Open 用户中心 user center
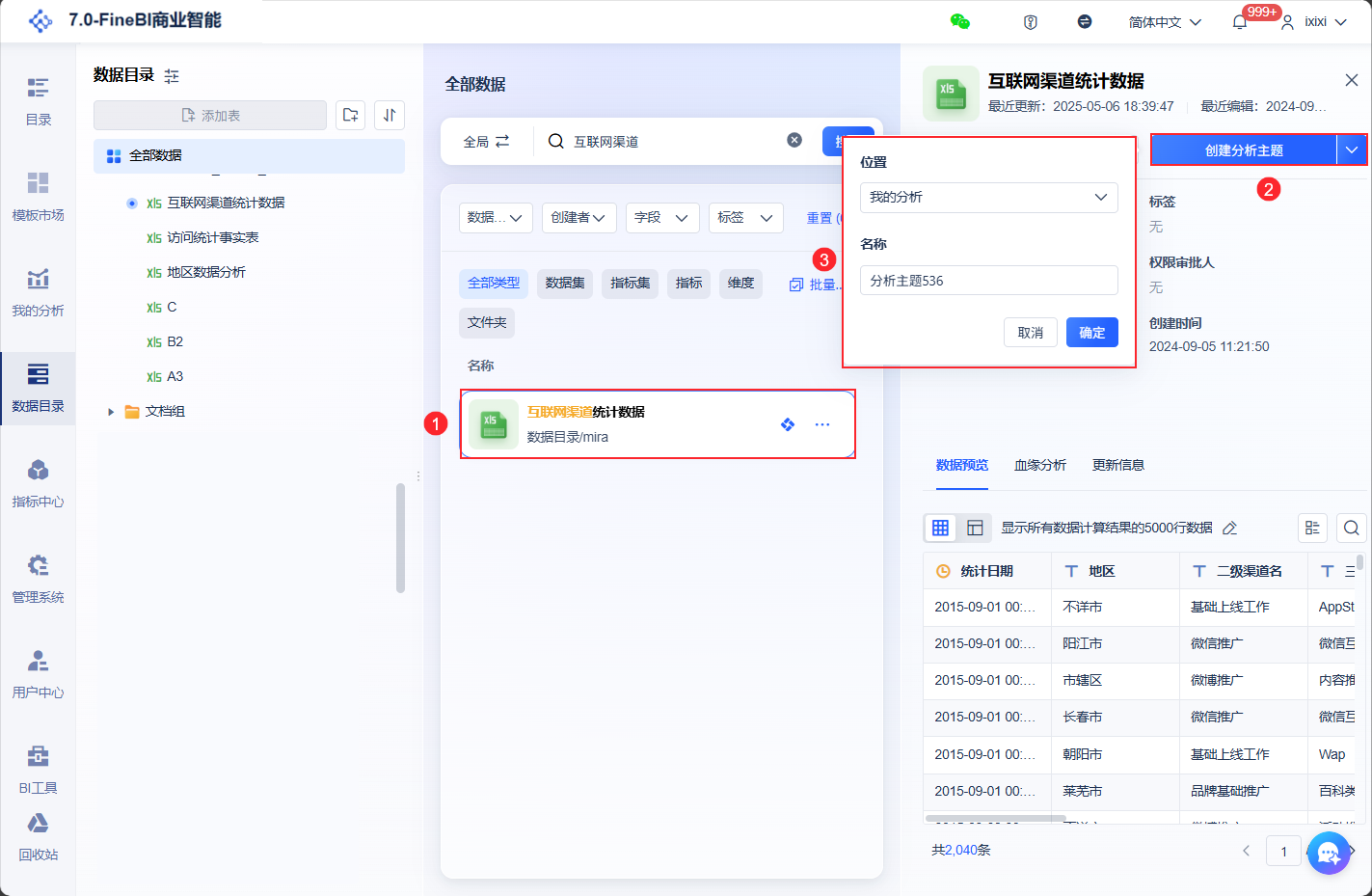 pos(38,674)
